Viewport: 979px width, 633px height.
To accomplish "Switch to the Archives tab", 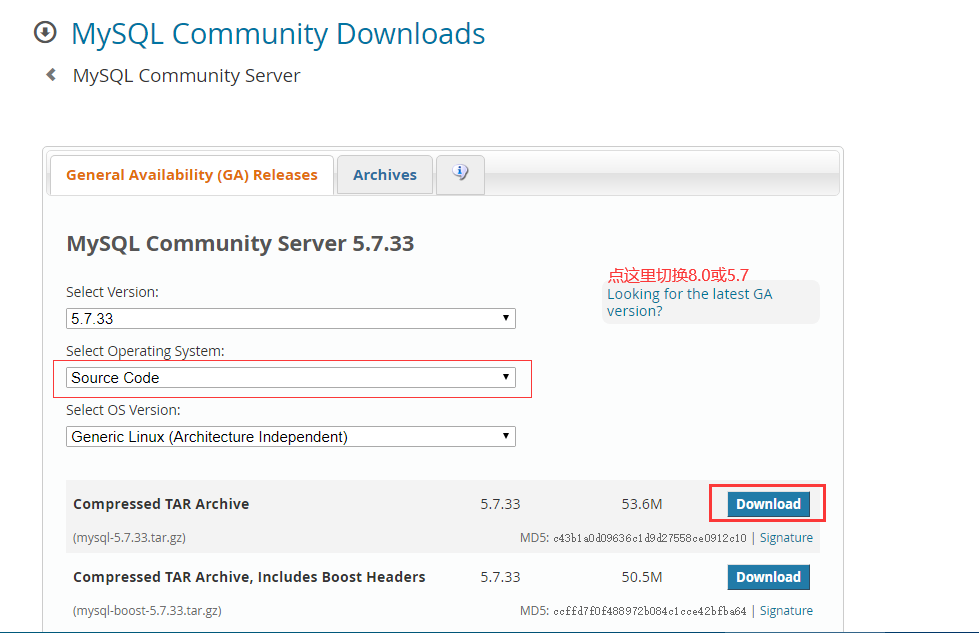I will click(385, 175).
